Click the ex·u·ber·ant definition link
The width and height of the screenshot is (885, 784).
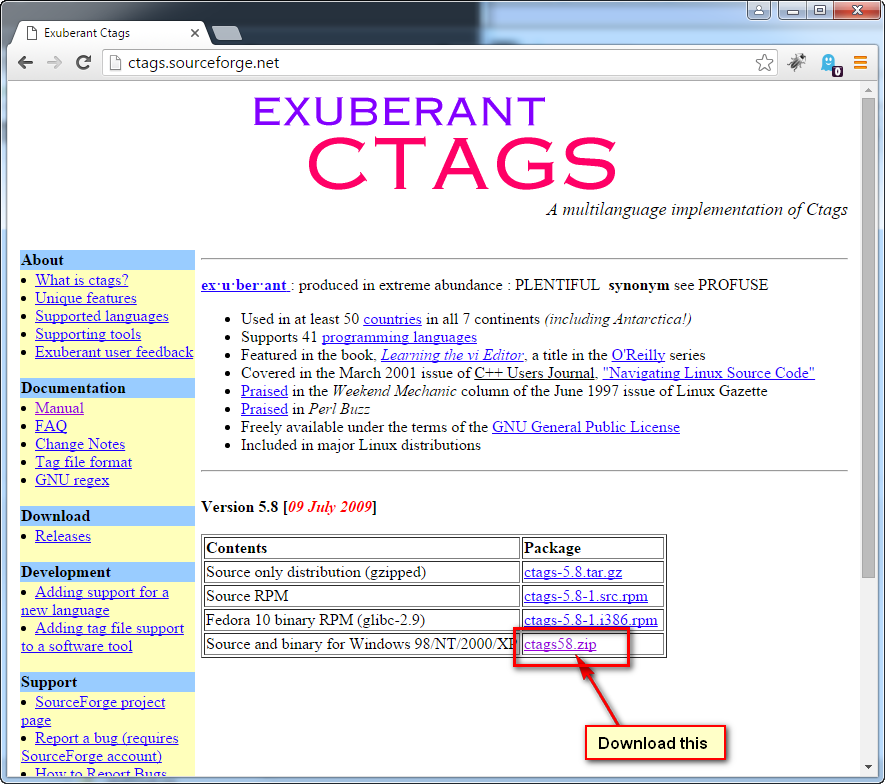click(x=244, y=286)
